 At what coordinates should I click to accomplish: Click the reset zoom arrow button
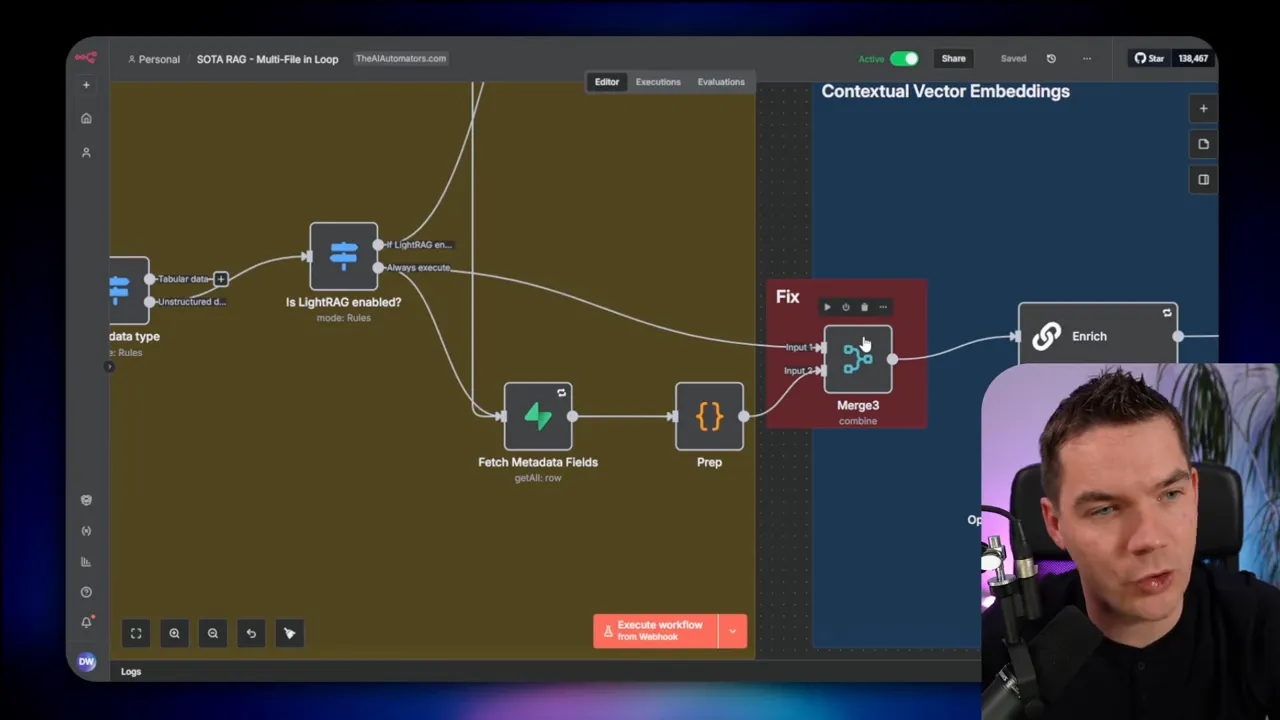pyautogui.click(x=251, y=633)
